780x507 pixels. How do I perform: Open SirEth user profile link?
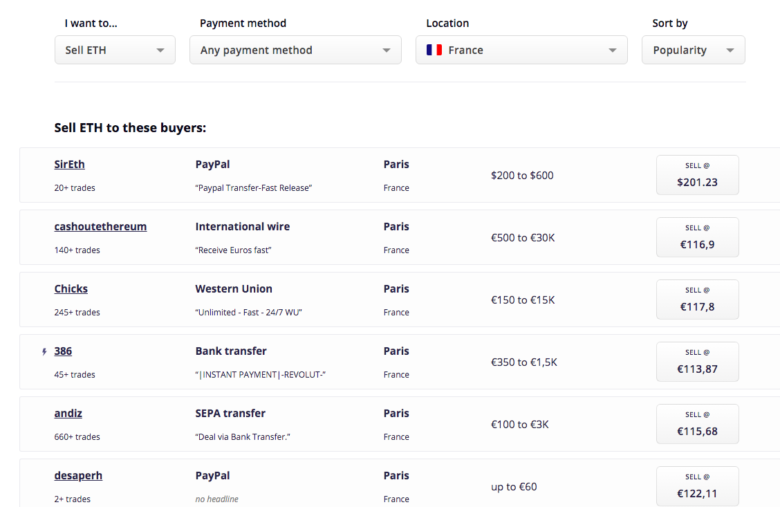click(x=69, y=164)
